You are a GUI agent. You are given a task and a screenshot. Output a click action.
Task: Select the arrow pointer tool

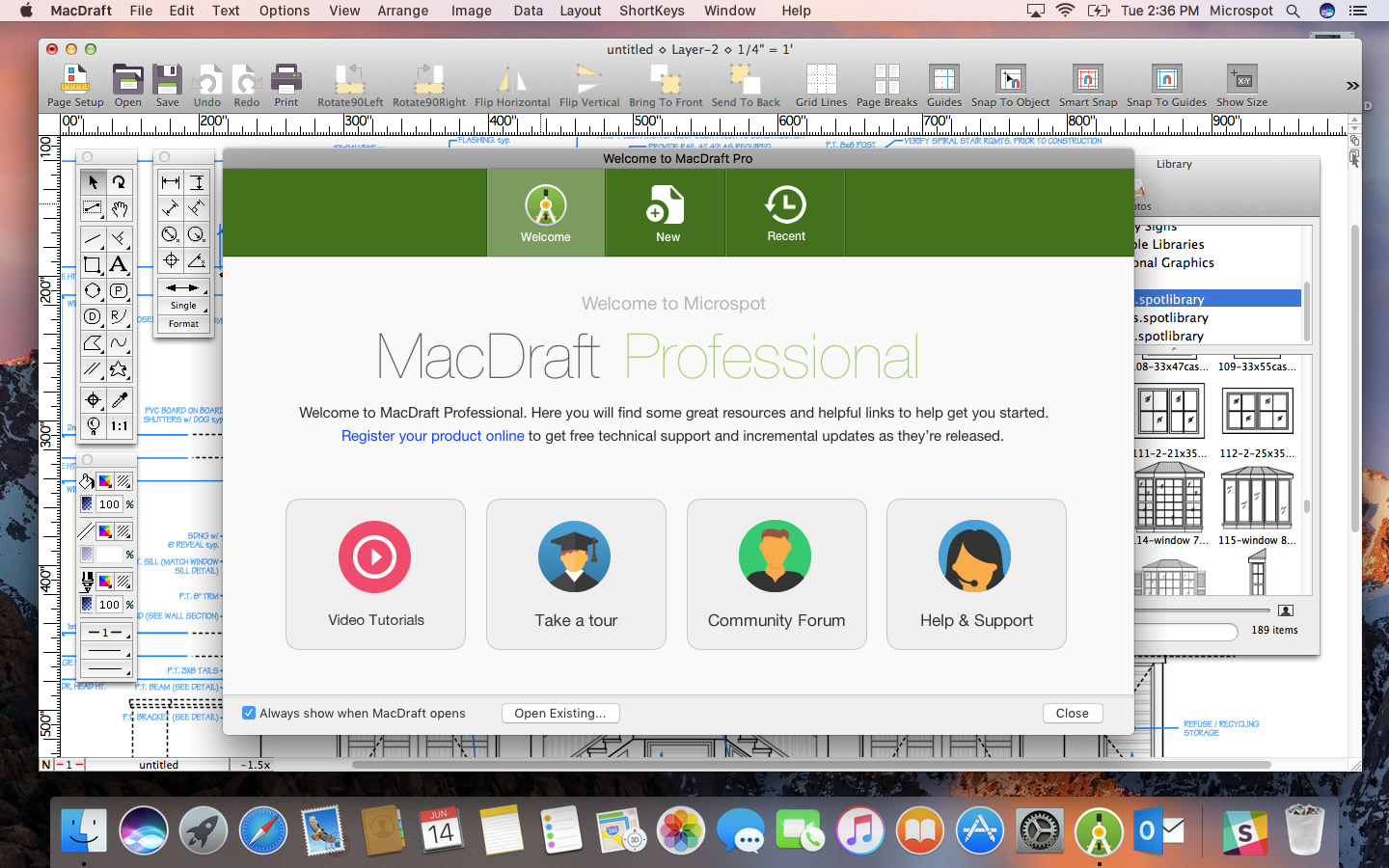93,181
